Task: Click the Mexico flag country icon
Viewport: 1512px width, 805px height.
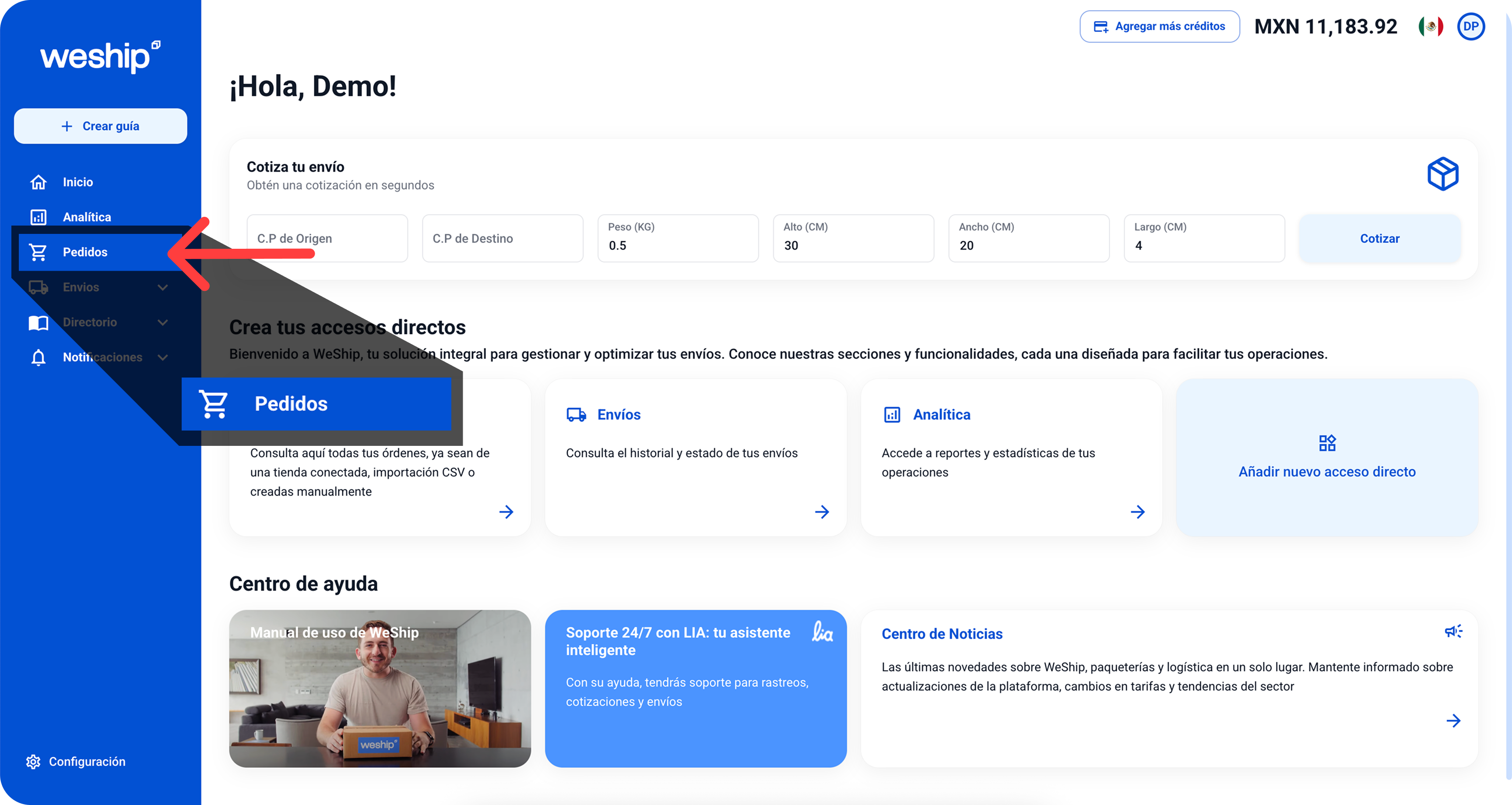Action: (1431, 26)
